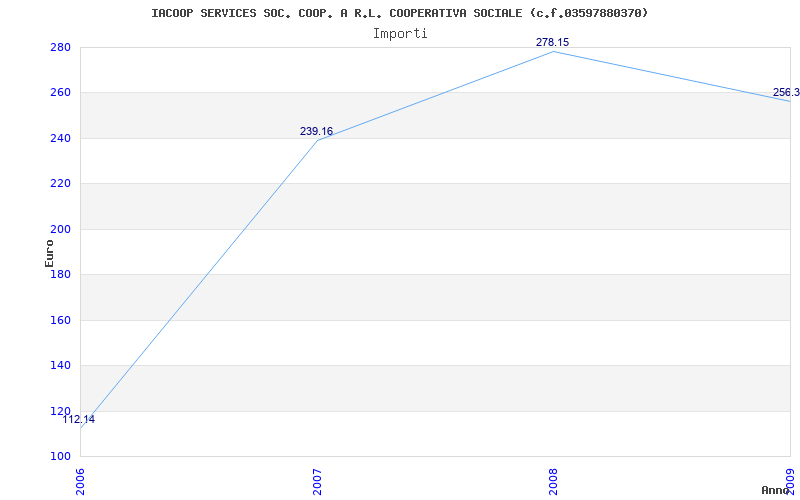Select the 2006 x-axis label

(x=81, y=482)
